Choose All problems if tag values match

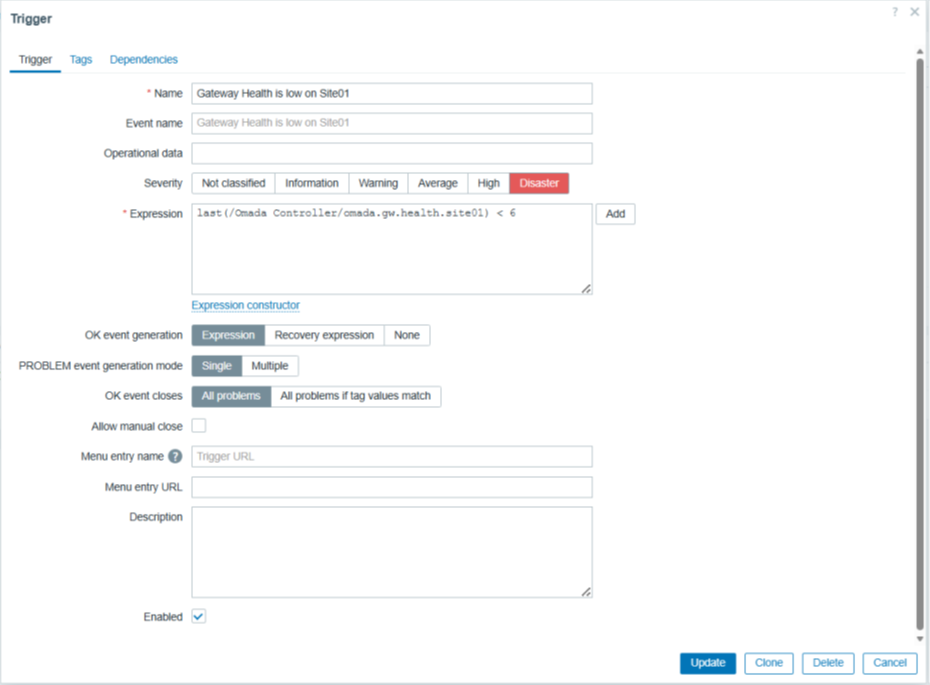(355, 396)
